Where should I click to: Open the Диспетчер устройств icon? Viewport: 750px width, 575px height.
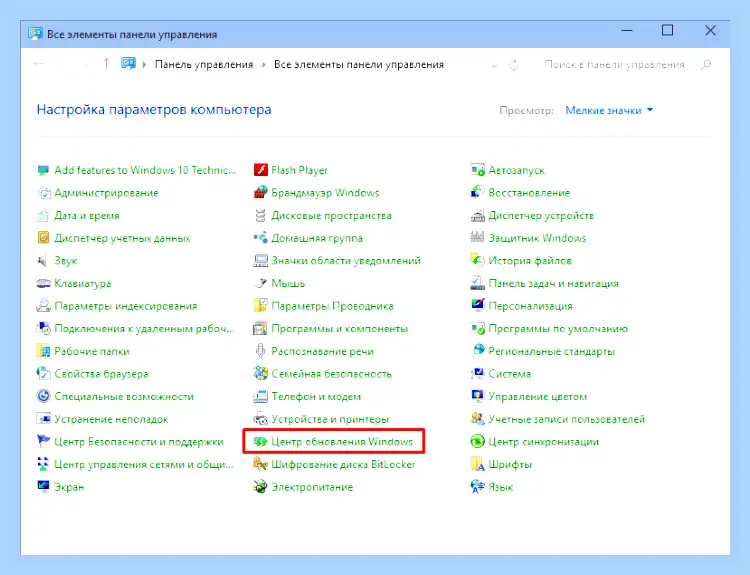click(x=477, y=215)
